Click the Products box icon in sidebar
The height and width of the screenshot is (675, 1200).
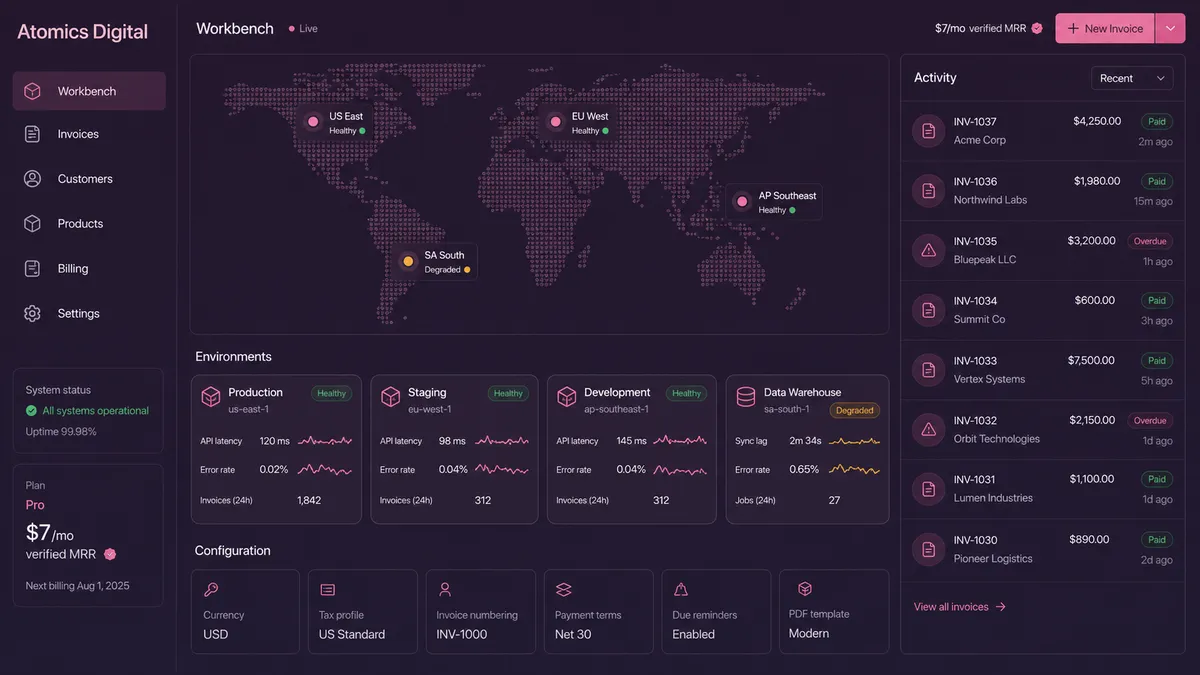32,224
